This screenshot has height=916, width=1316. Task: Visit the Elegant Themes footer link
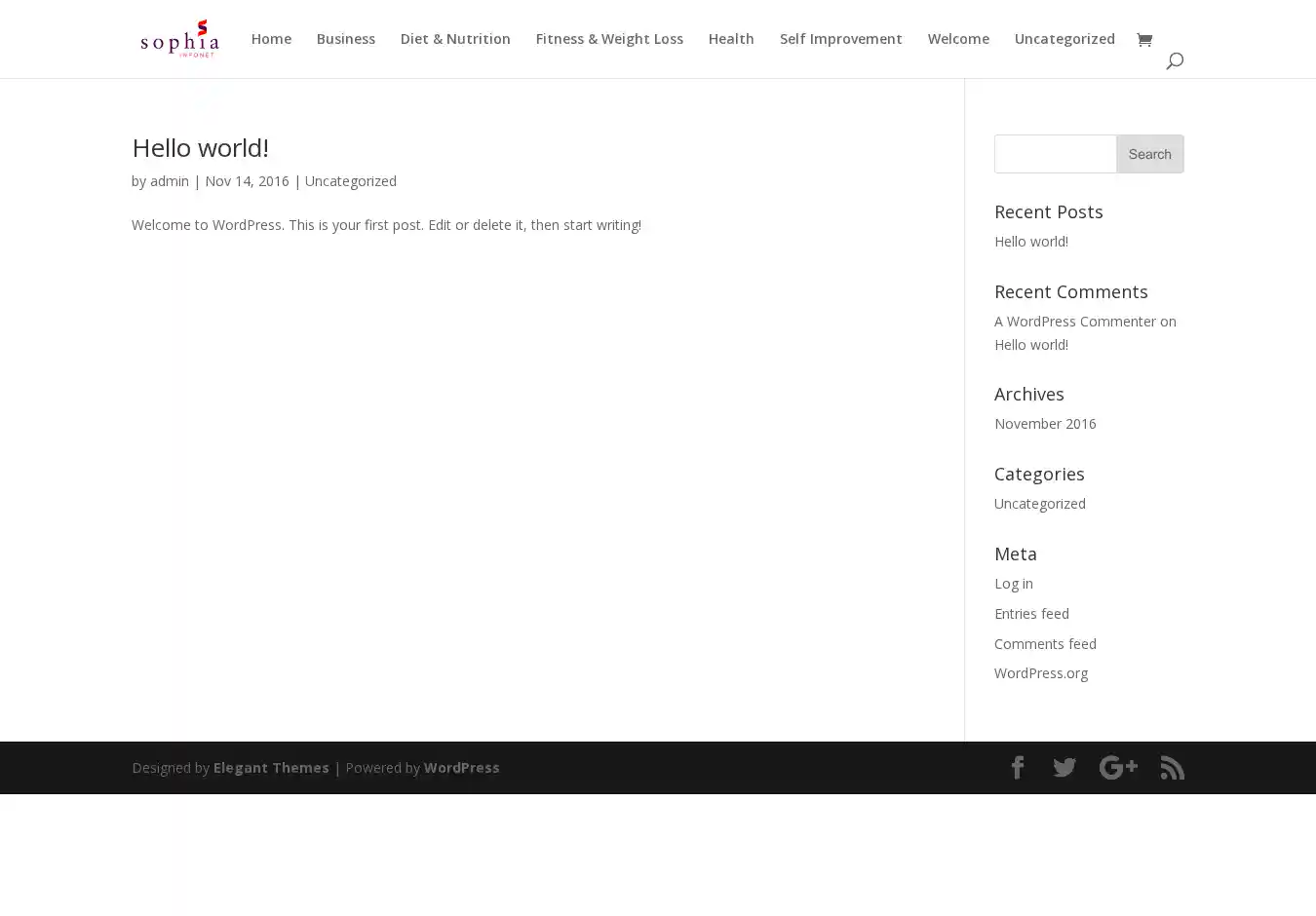(271, 768)
